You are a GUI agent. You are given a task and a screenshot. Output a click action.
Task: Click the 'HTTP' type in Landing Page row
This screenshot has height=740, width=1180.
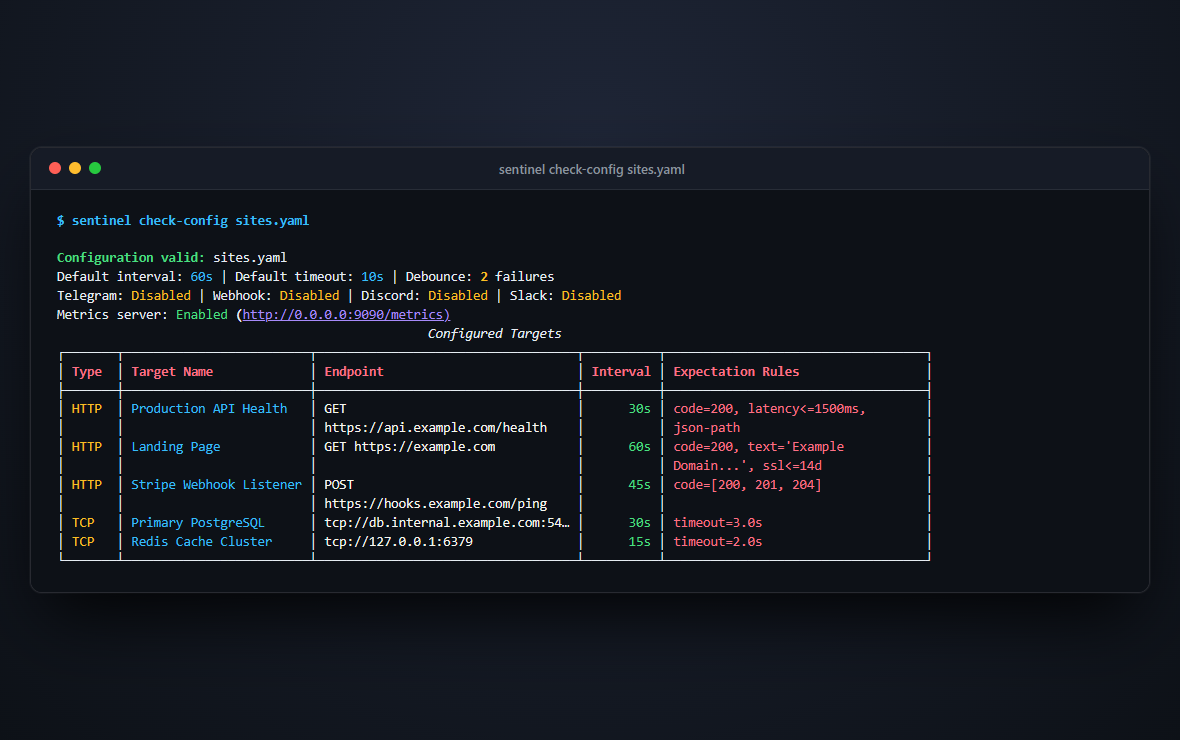87,447
